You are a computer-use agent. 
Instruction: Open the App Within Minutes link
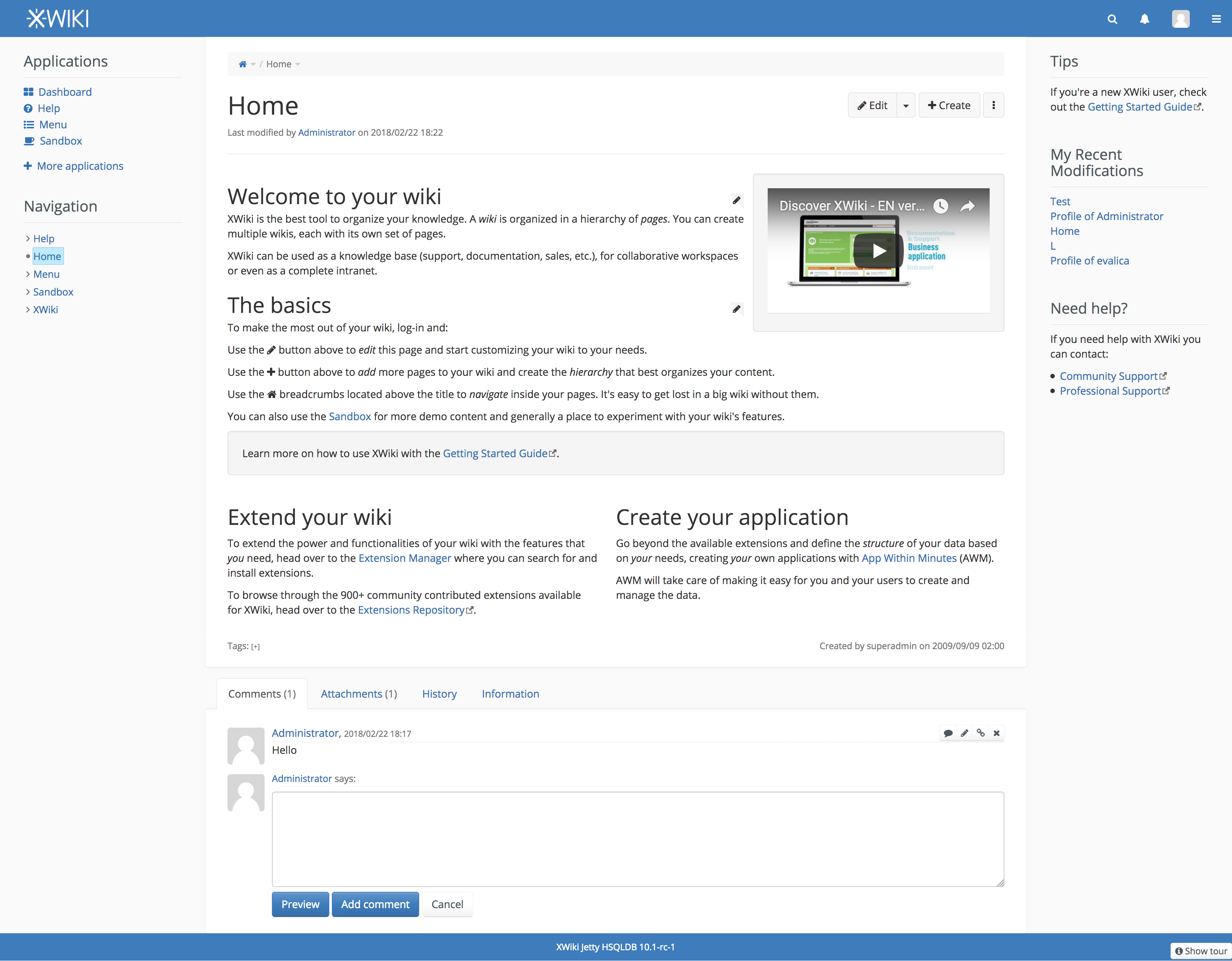click(909, 558)
